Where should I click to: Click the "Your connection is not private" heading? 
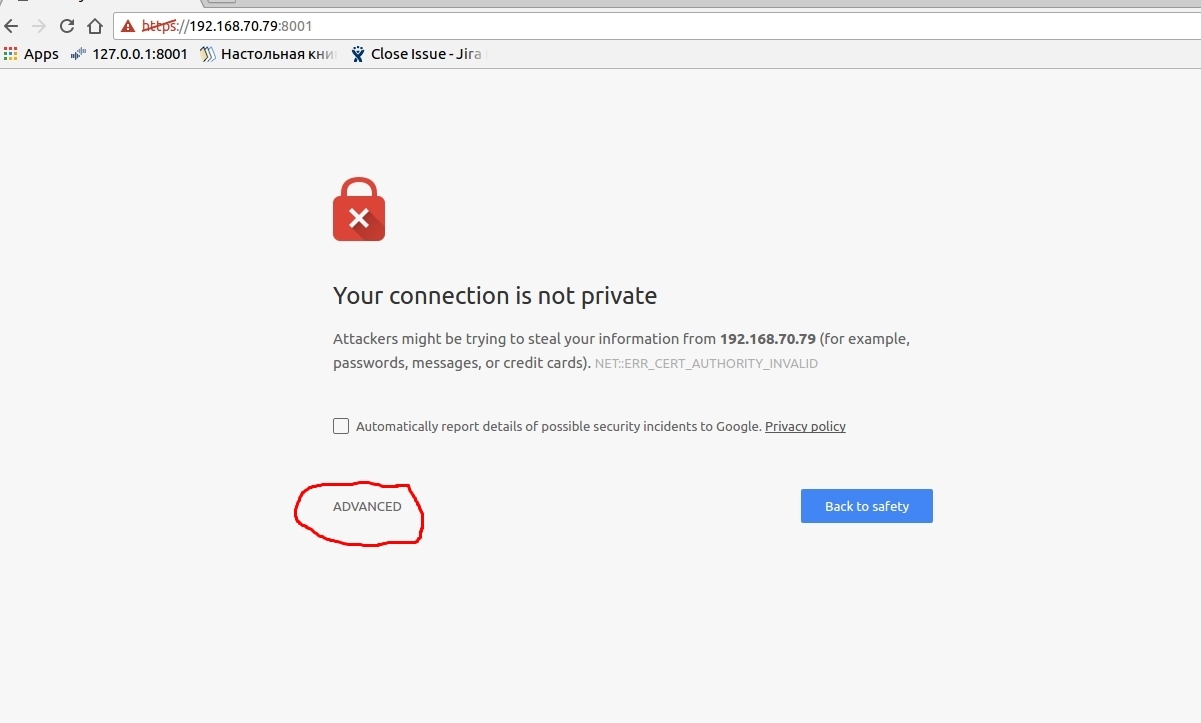(495, 296)
